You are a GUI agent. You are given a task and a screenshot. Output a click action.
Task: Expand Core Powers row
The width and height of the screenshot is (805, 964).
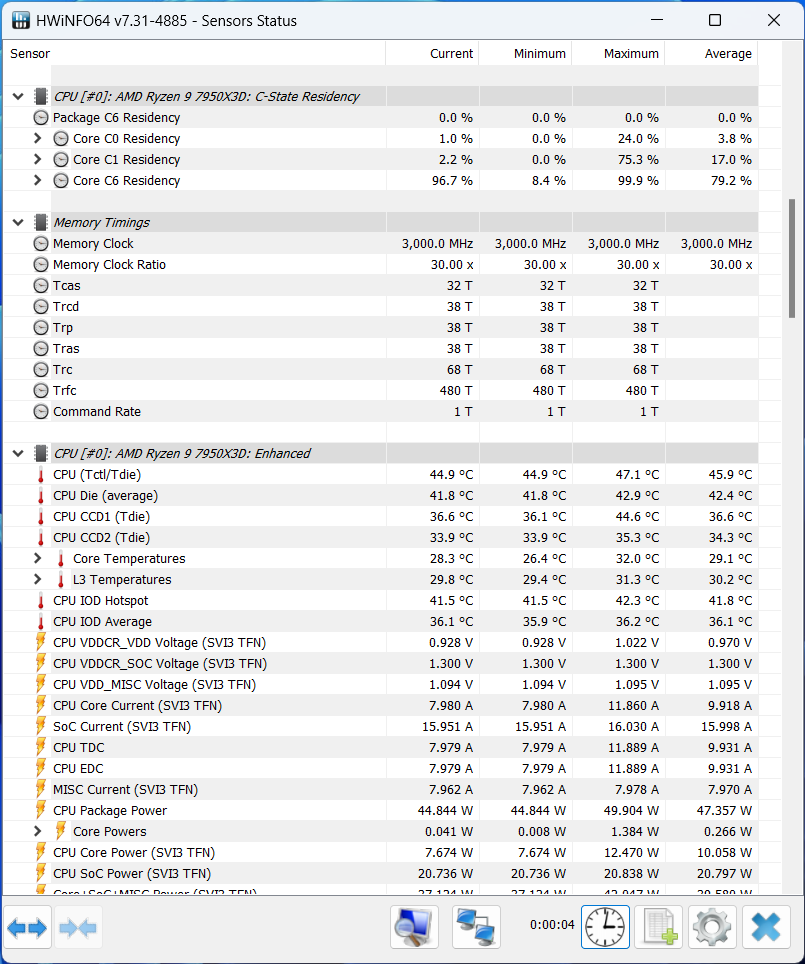click(x=38, y=831)
